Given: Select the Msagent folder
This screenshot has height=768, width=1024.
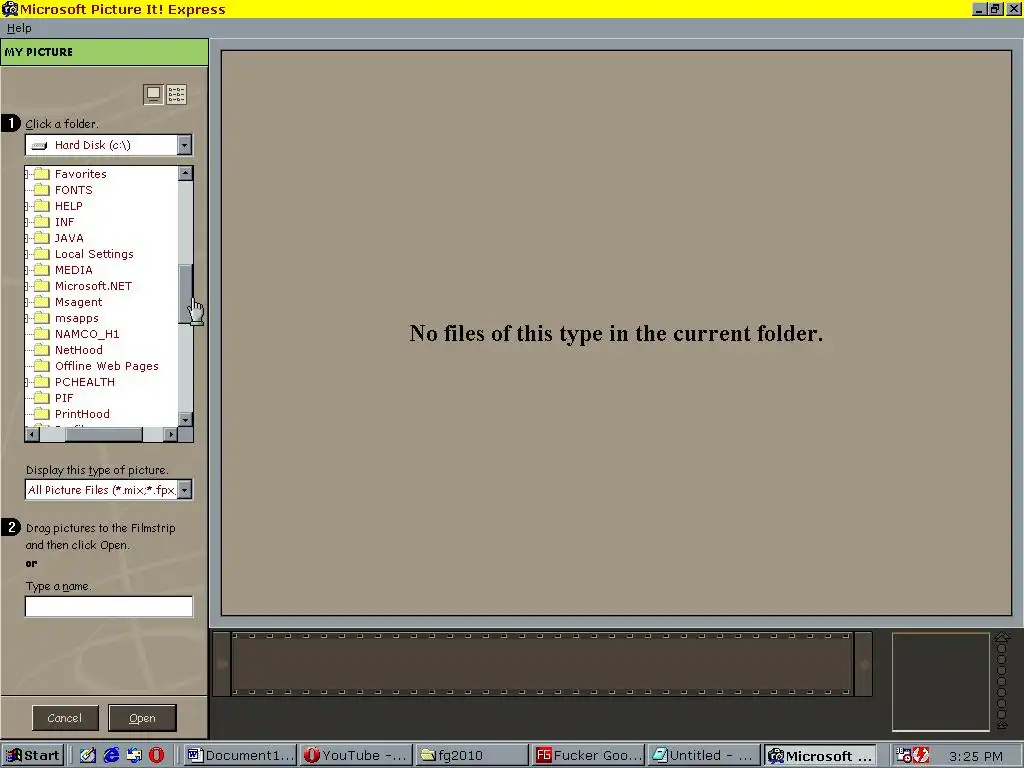Looking at the screenshot, I should [x=78, y=302].
